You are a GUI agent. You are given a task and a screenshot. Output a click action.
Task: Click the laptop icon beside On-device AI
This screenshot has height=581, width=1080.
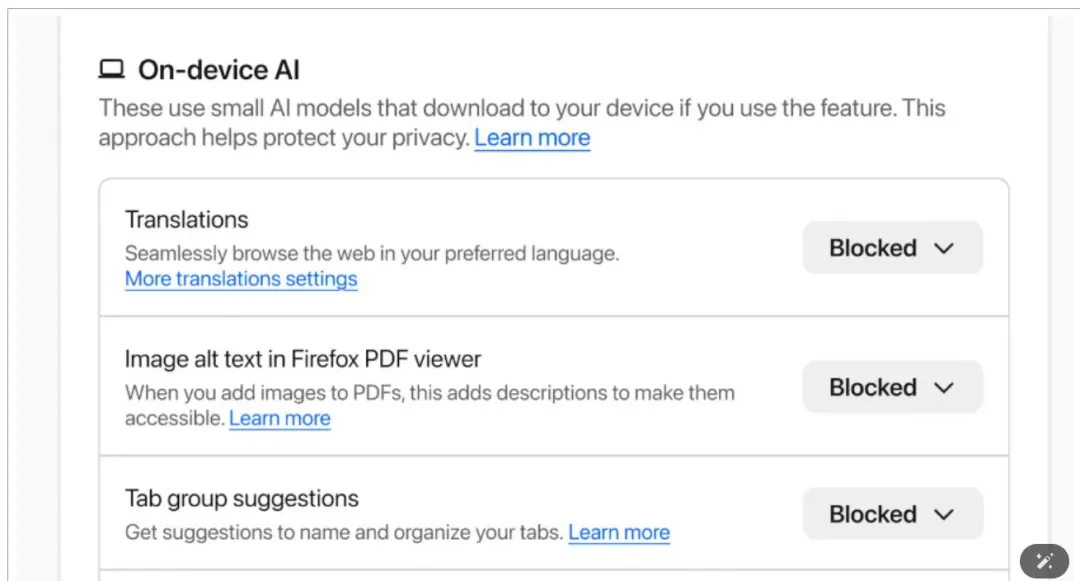(111, 70)
